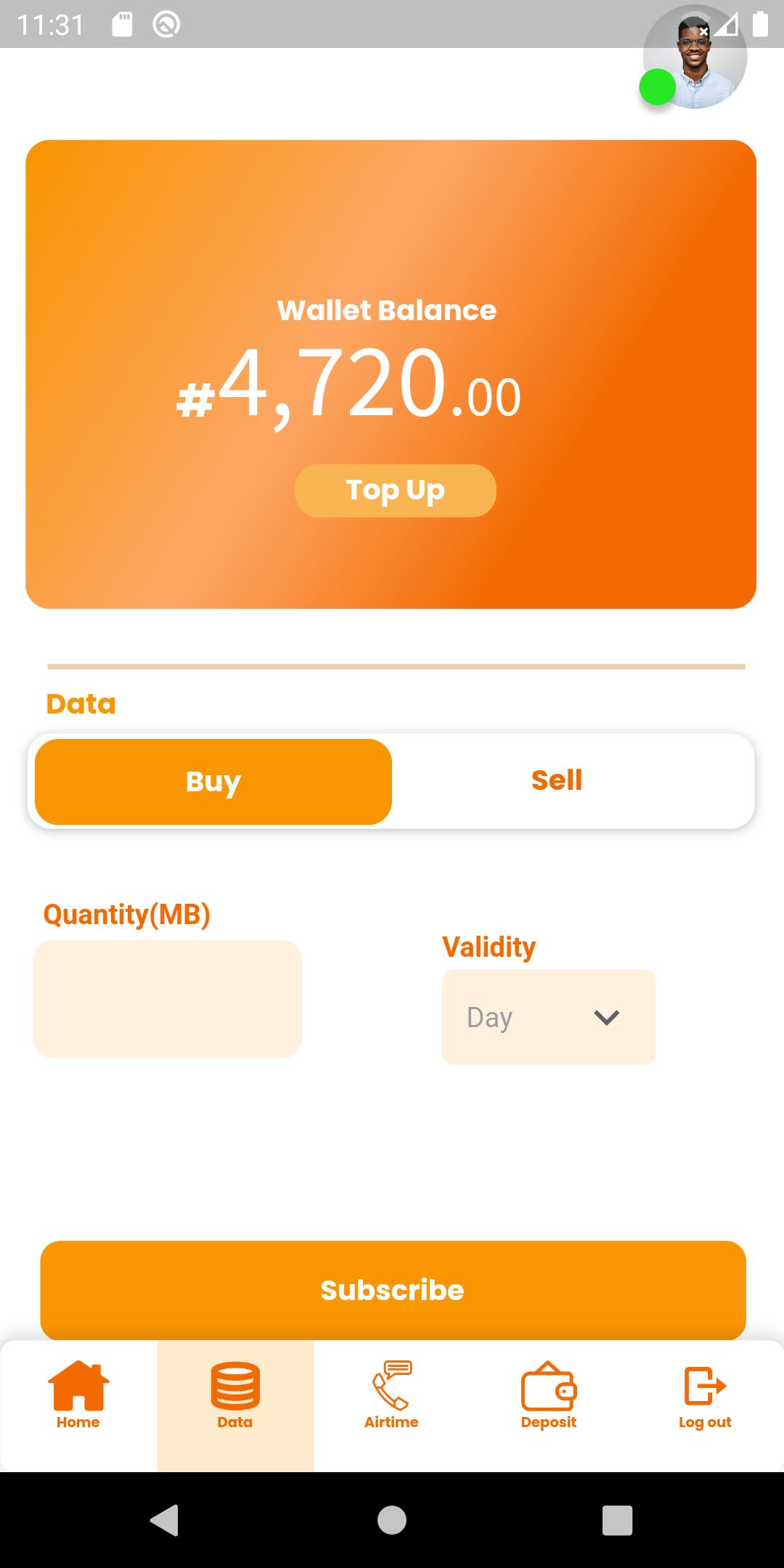The width and height of the screenshot is (784, 1568).
Task: Tap the Home house icon
Action: 78,1385
